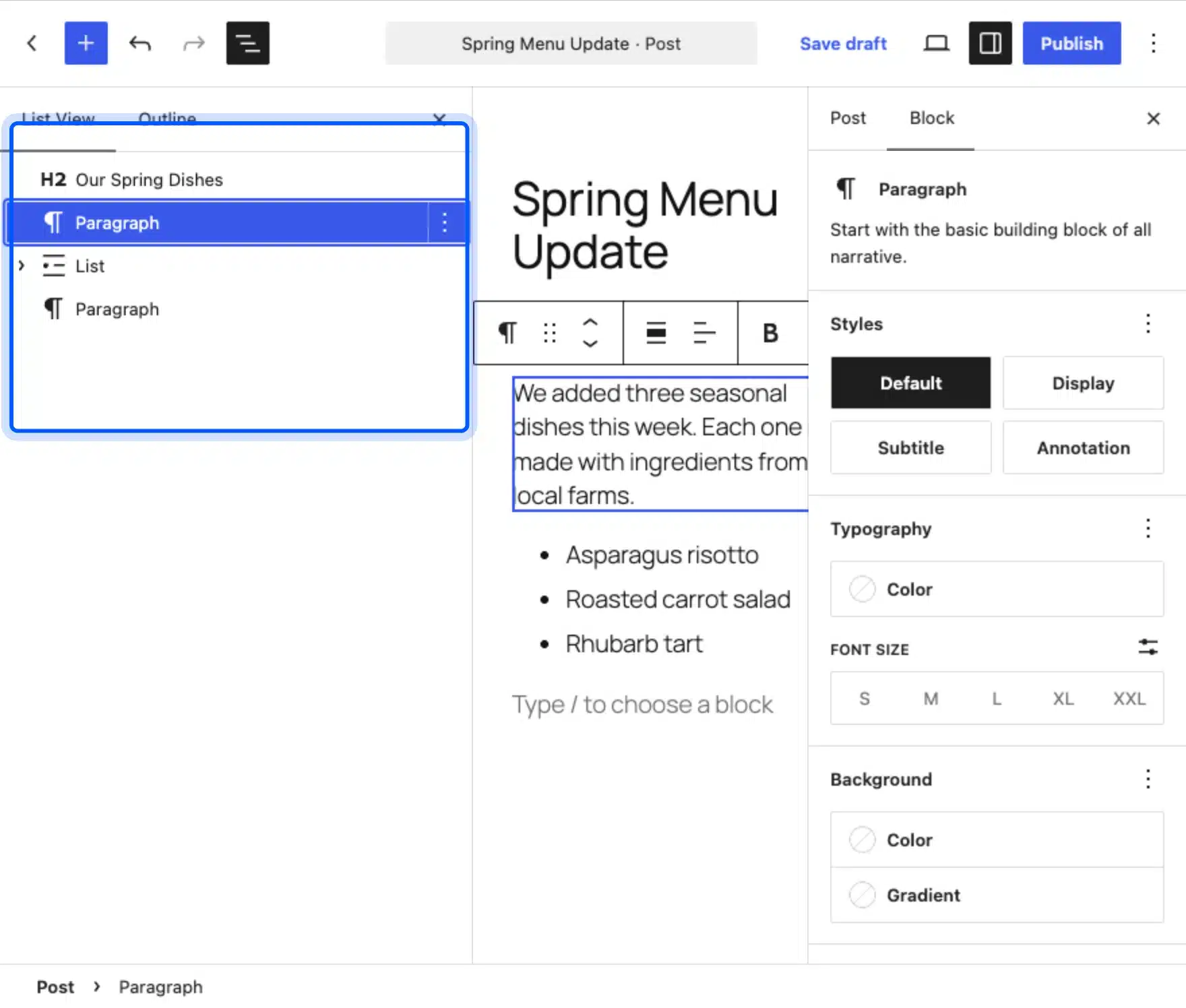This screenshot has height=1008, width=1186.
Task: Open the Outline tab
Action: (x=167, y=119)
